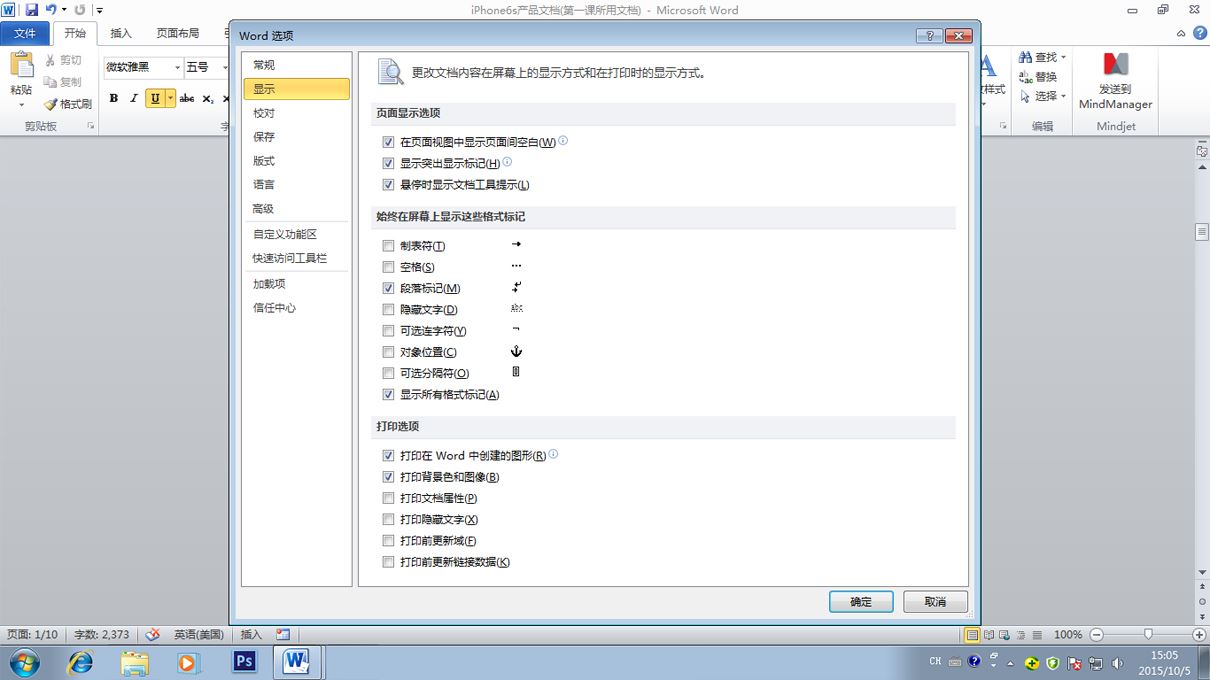Screen dimensions: 1210x680
Task: Select 校对 proofing category
Action: point(296,113)
